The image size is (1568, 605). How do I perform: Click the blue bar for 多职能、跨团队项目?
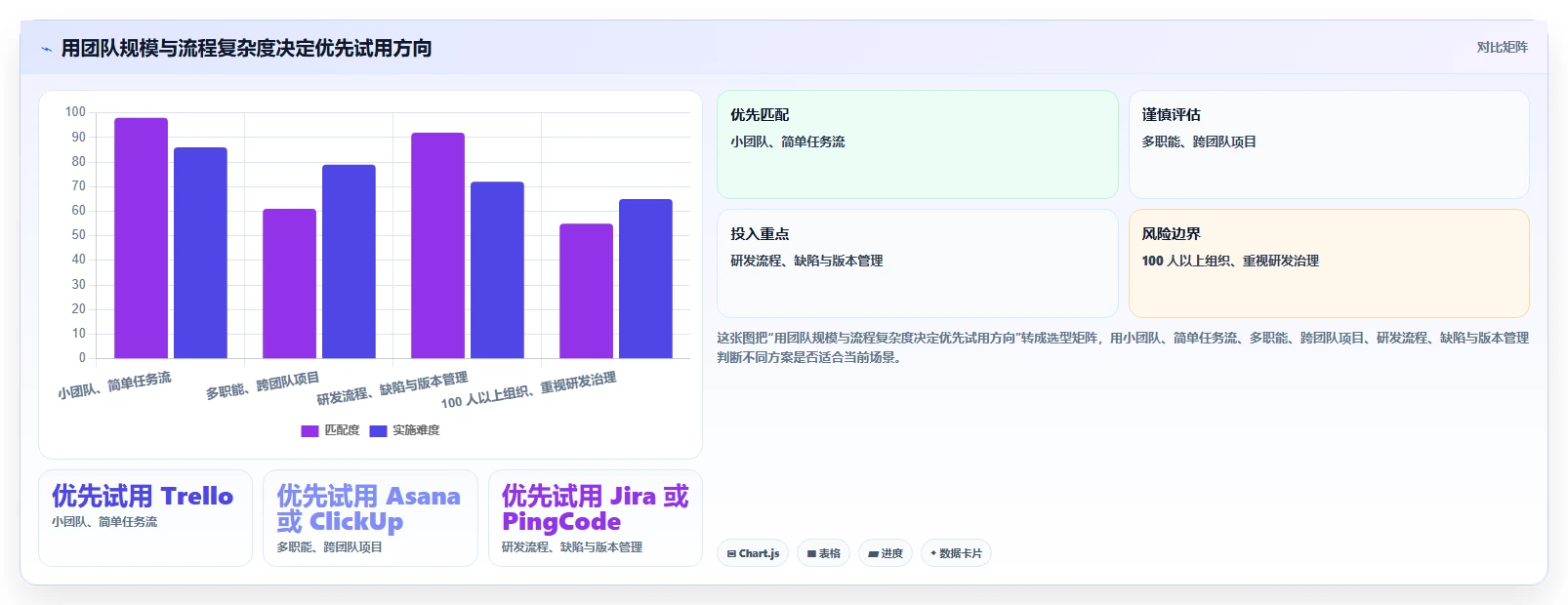coord(349,262)
